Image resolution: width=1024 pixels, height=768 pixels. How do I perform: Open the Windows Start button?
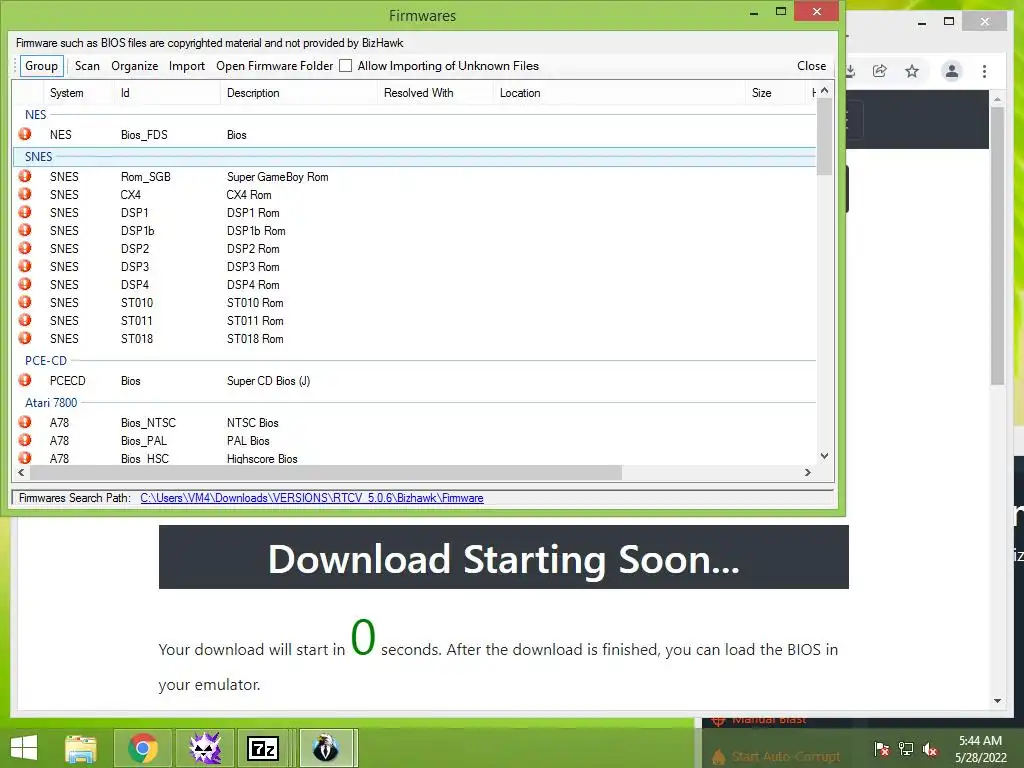[x=24, y=748]
